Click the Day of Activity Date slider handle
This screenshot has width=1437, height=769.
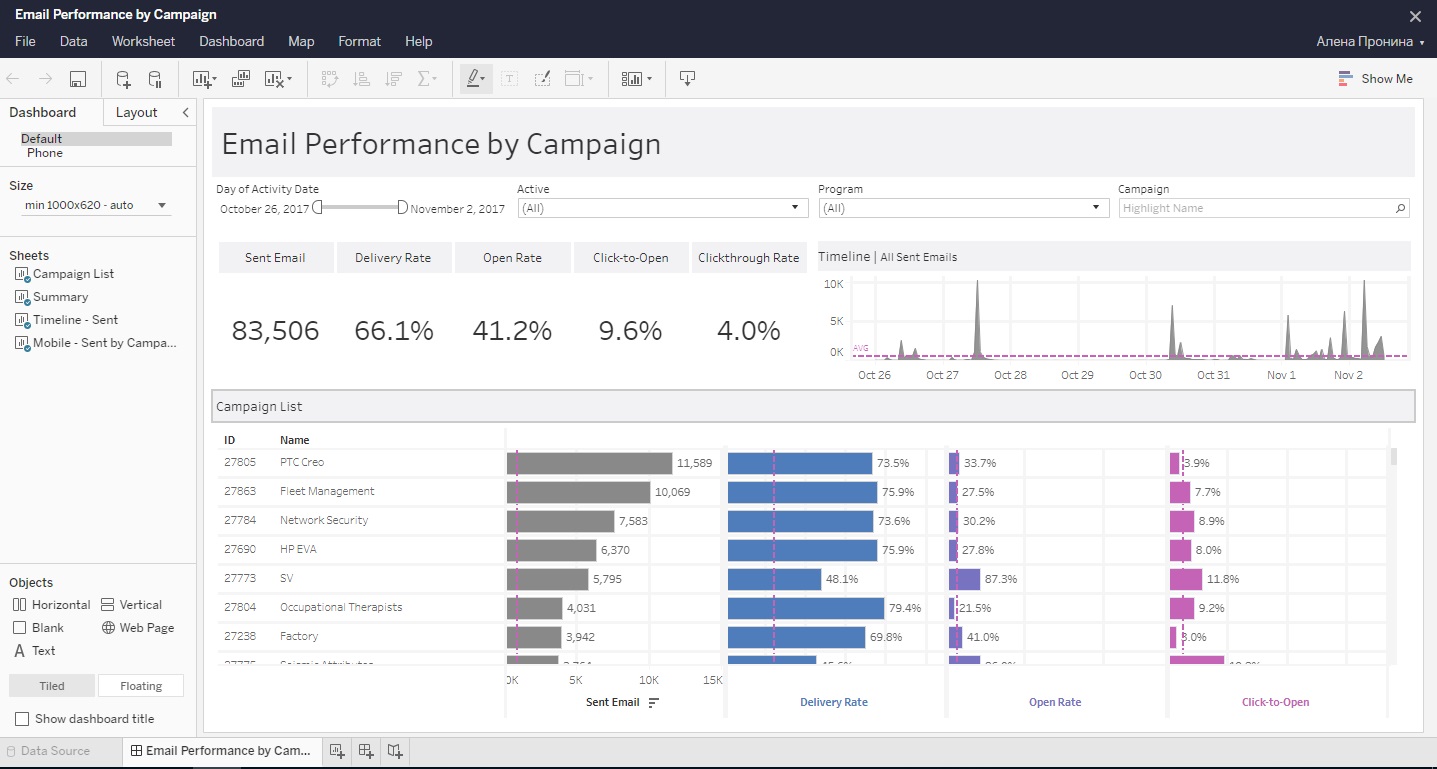pos(318,207)
